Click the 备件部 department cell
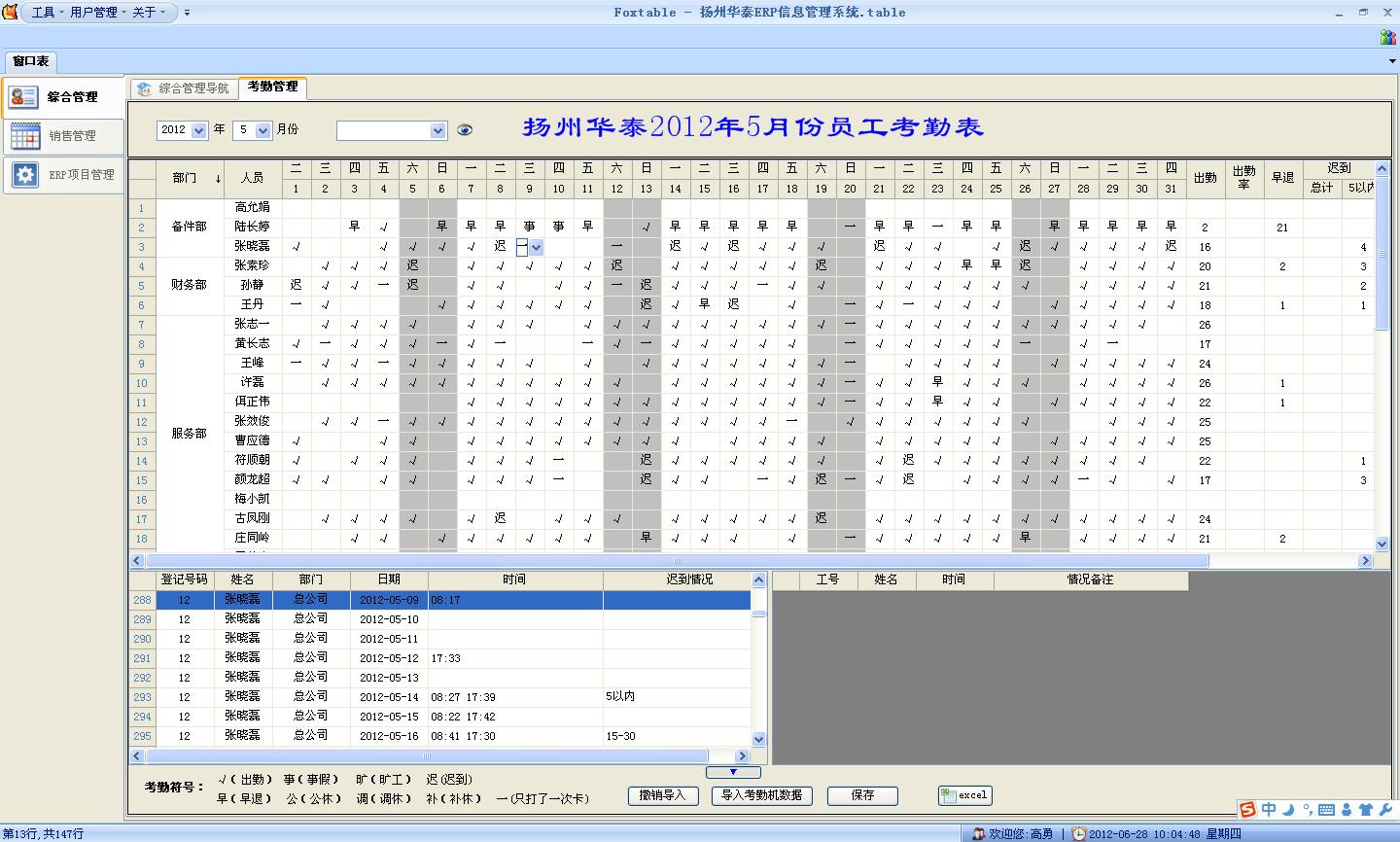The width and height of the screenshot is (1400, 842). [190, 227]
